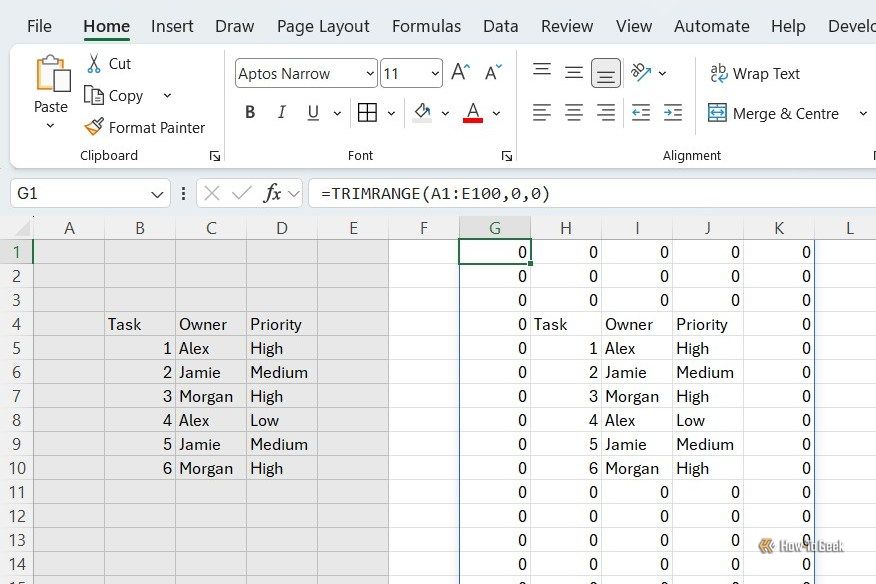876x584 pixels.
Task: Centre text horizontally
Action: [x=574, y=113]
